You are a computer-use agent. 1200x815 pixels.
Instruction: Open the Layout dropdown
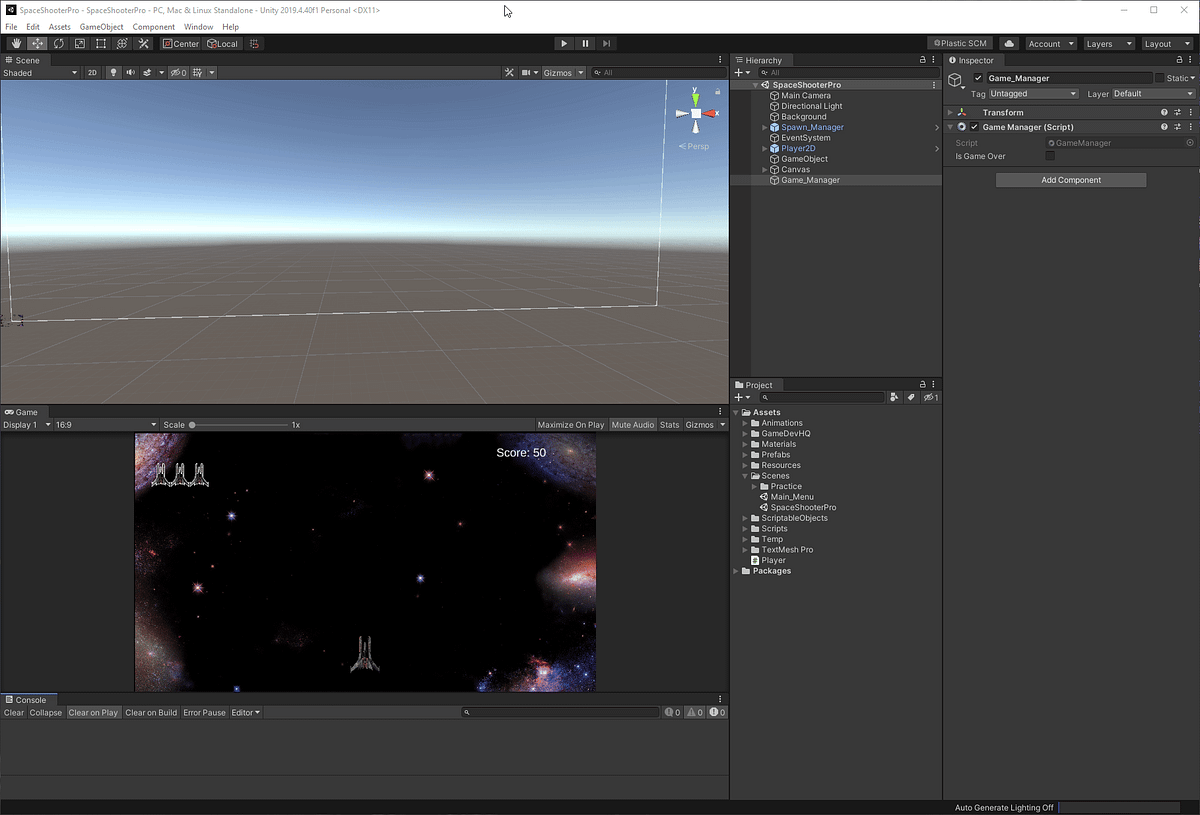1166,43
